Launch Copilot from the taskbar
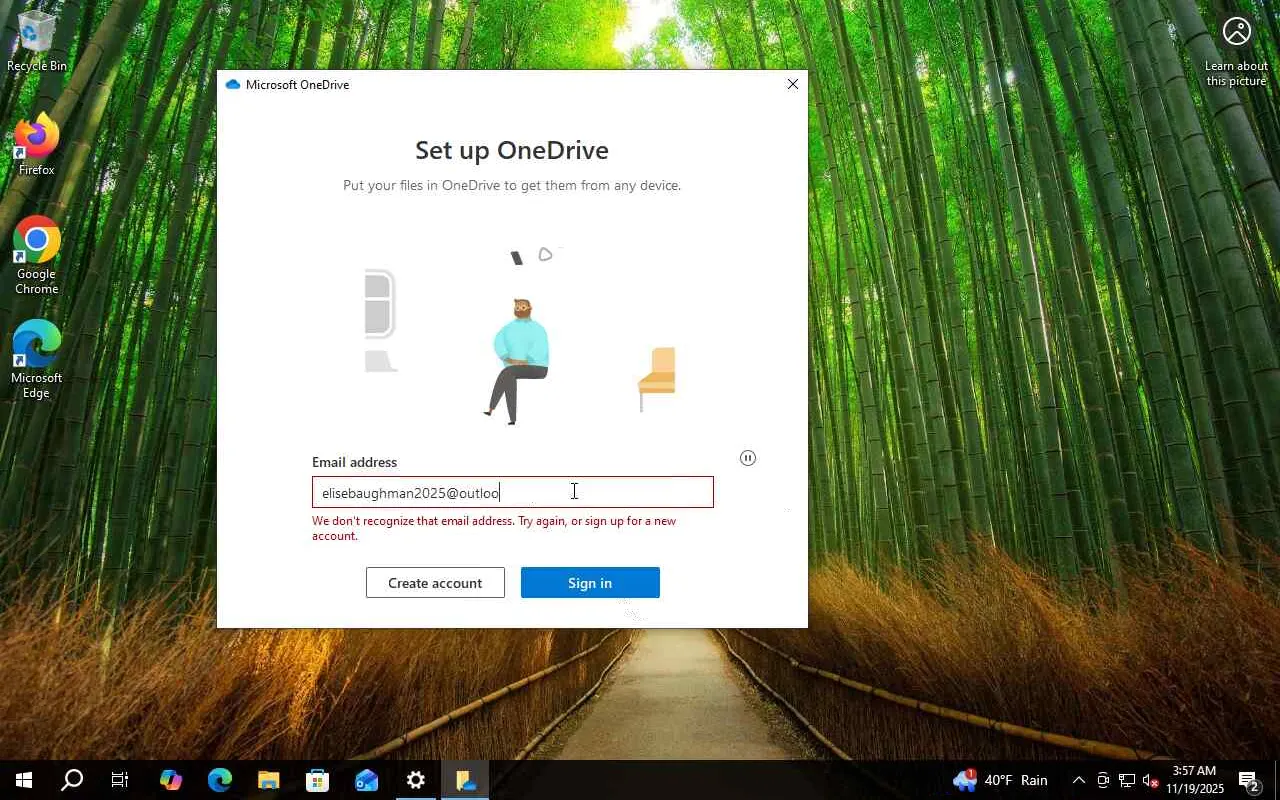The image size is (1280, 800). tap(170, 780)
